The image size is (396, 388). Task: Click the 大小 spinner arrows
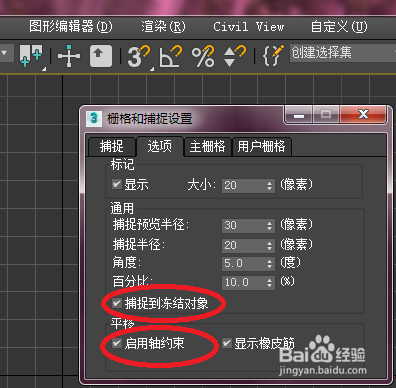[270, 186]
